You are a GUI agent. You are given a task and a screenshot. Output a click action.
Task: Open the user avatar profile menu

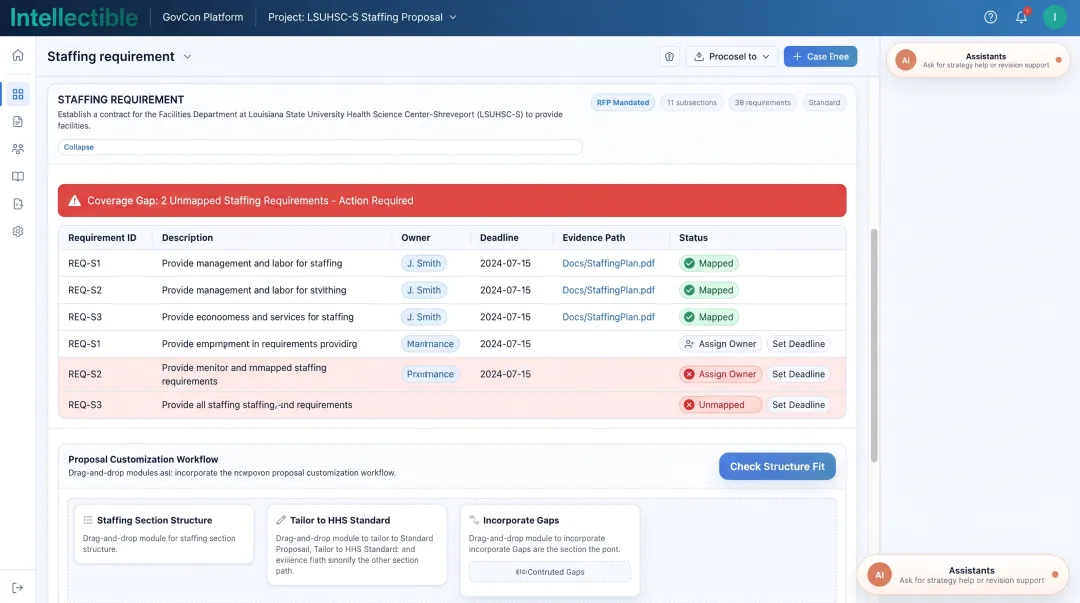coord(1055,17)
